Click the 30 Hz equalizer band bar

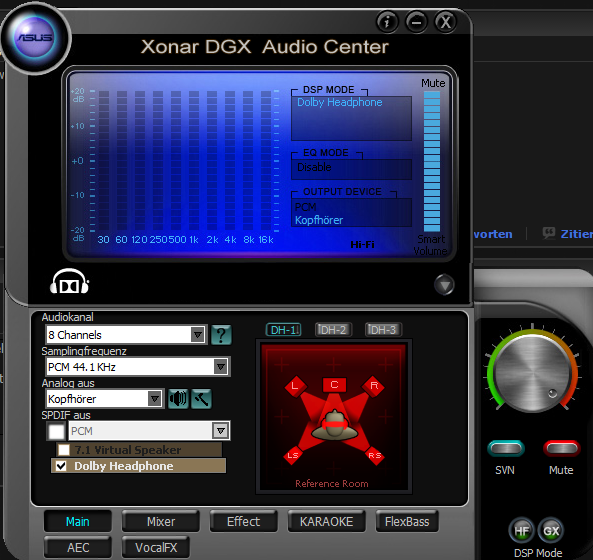(x=104, y=160)
